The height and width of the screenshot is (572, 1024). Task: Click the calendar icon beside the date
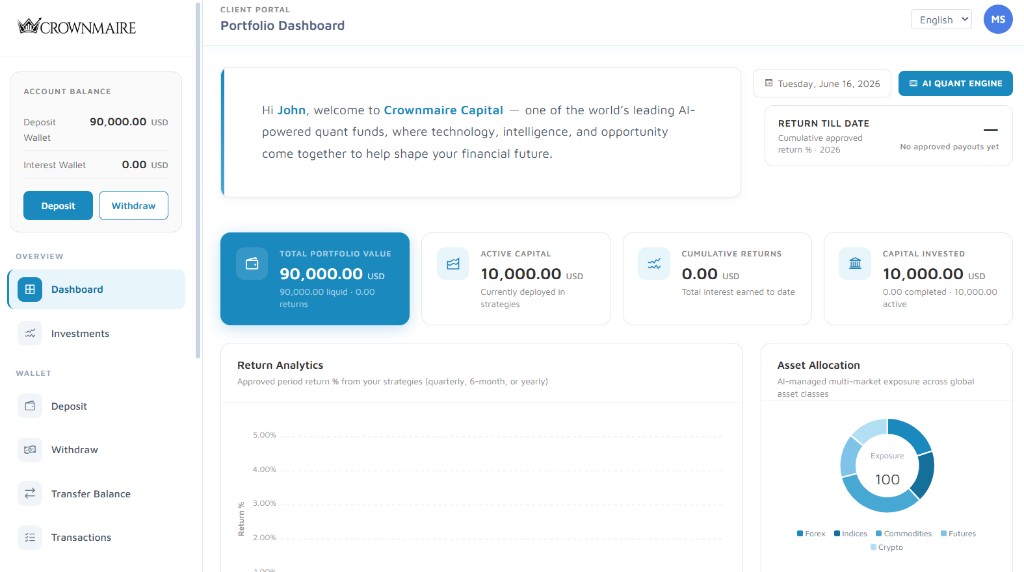[769, 83]
